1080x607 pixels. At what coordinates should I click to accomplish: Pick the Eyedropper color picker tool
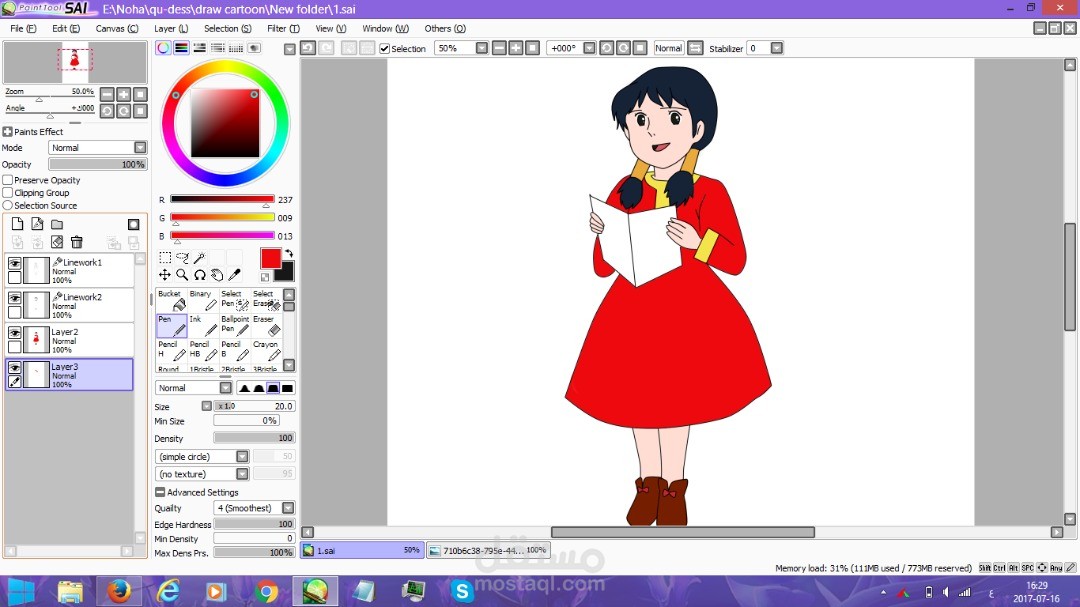(x=234, y=275)
